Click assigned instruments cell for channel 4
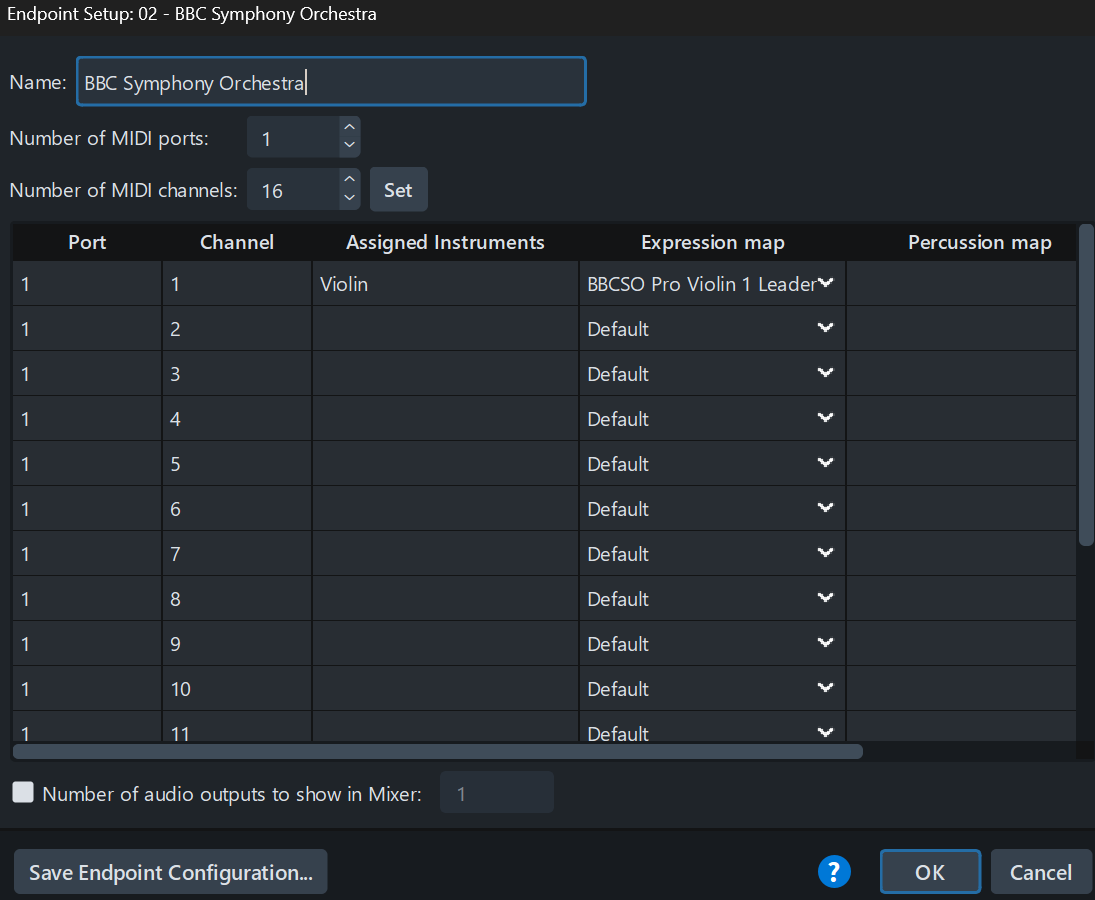Viewport: 1095px width, 900px height. 446,418
